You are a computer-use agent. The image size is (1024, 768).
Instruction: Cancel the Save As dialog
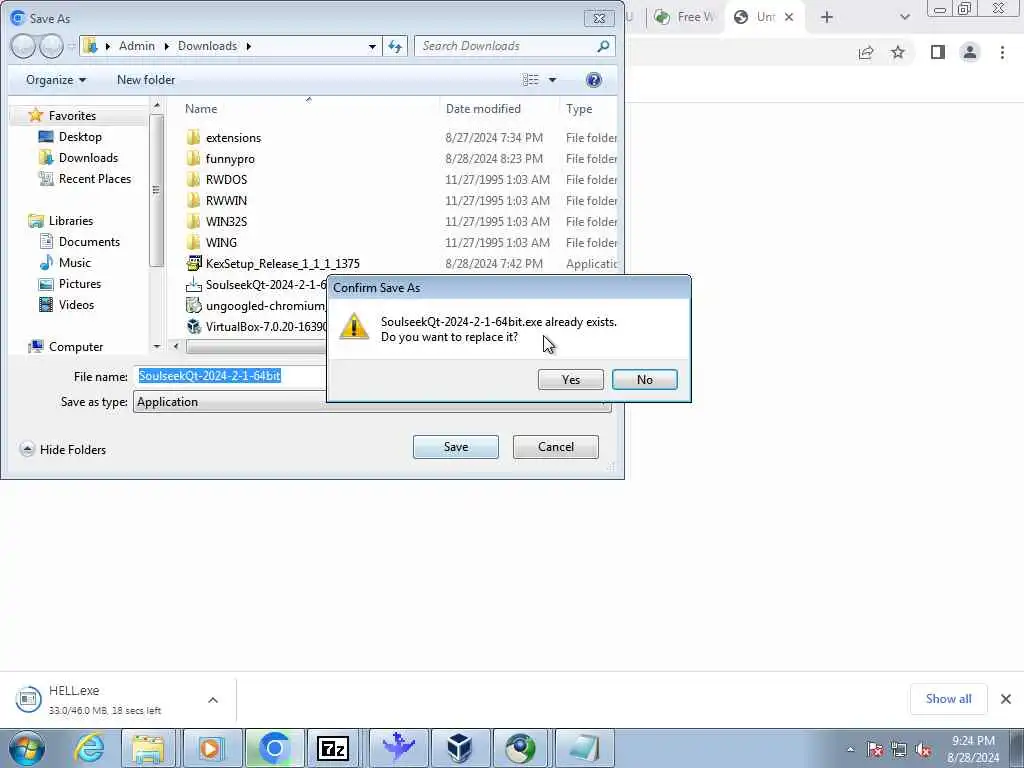point(555,447)
